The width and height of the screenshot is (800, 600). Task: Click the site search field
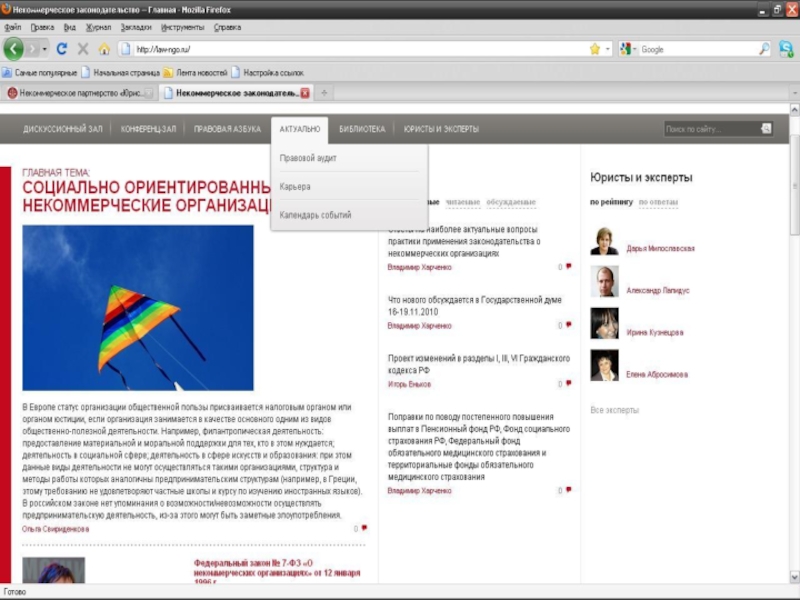coord(711,129)
